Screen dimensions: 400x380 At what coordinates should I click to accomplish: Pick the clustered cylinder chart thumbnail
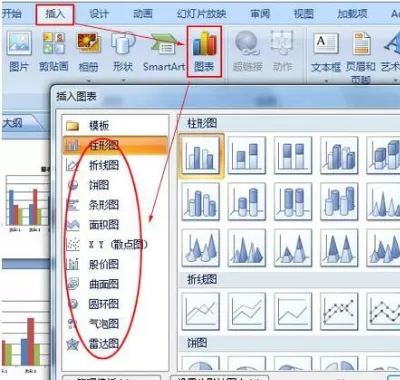(x=201, y=201)
